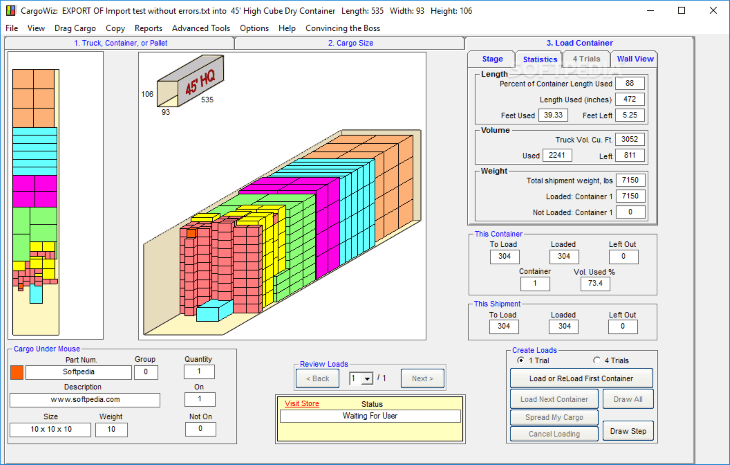The width and height of the screenshot is (730, 465).
Task: Click the Part Num. field showing Softpedia
Action: 78,372
